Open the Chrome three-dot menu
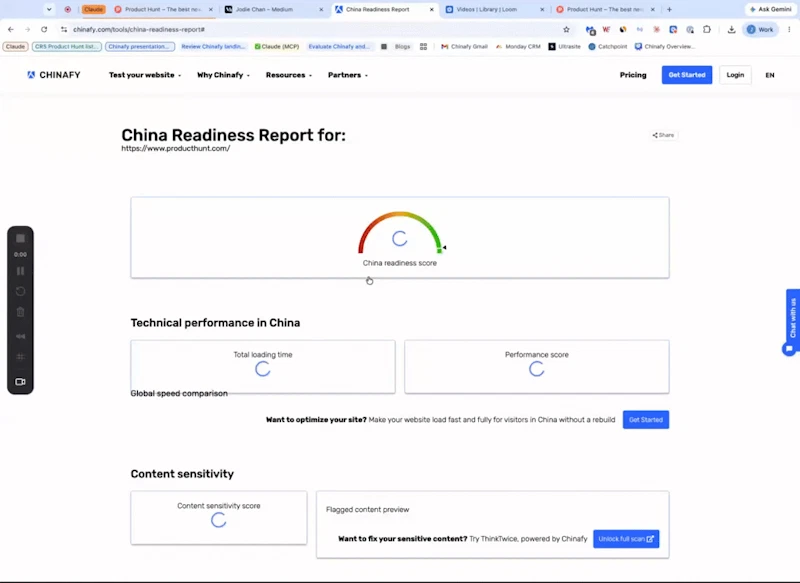The height and width of the screenshot is (583, 800). 789,30
